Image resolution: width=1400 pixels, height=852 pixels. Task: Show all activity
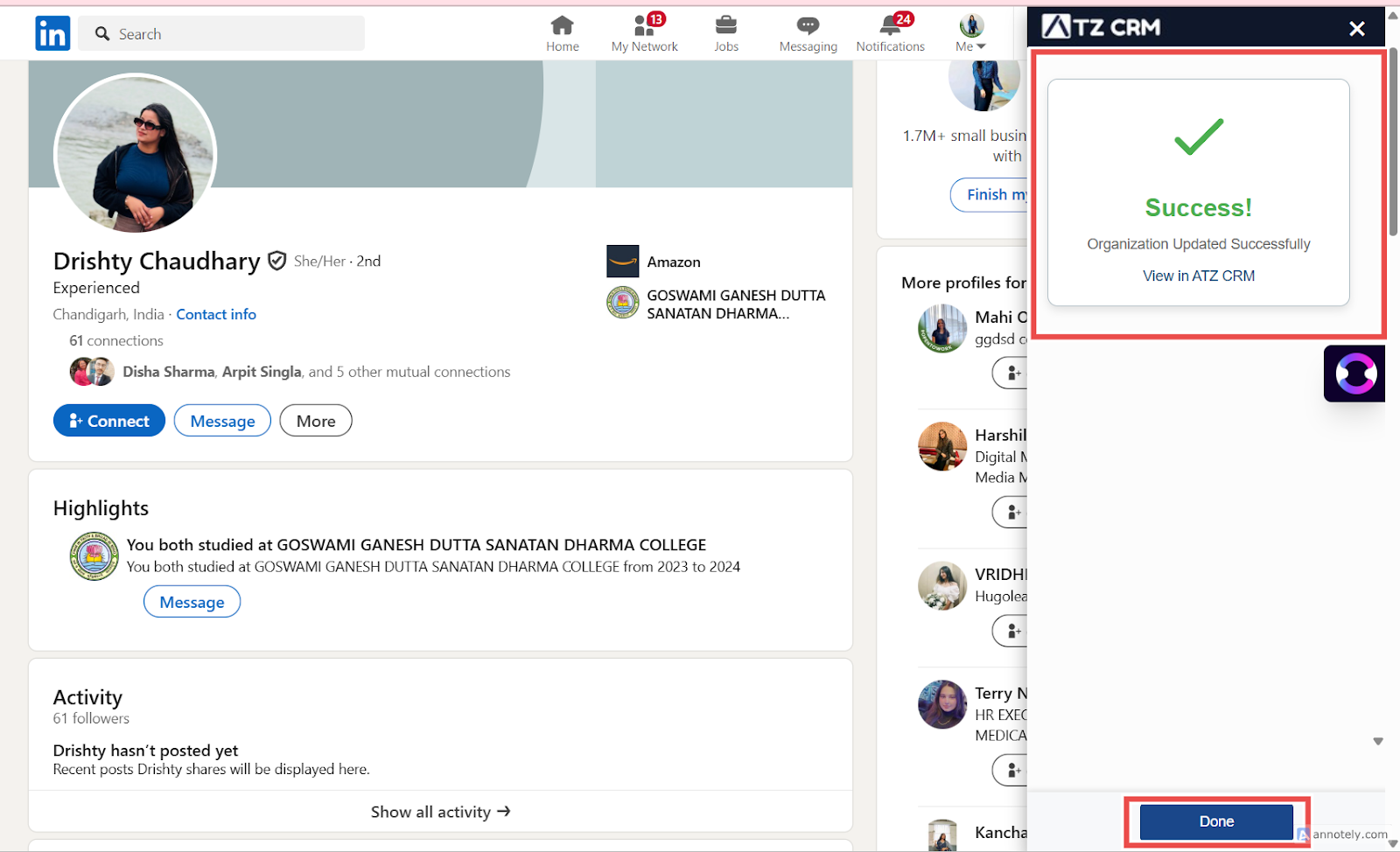pyautogui.click(x=440, y=812)
